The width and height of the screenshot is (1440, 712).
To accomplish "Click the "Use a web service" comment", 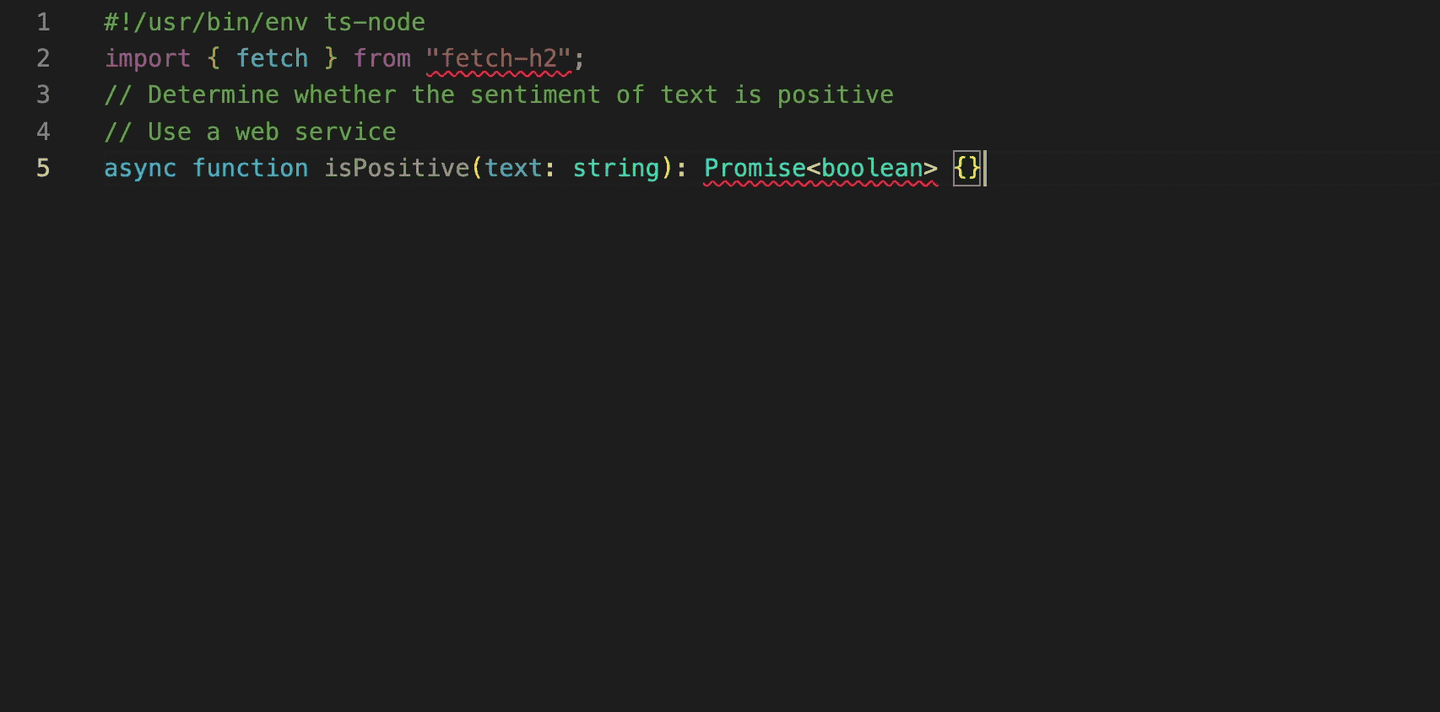I will (250, 131).
